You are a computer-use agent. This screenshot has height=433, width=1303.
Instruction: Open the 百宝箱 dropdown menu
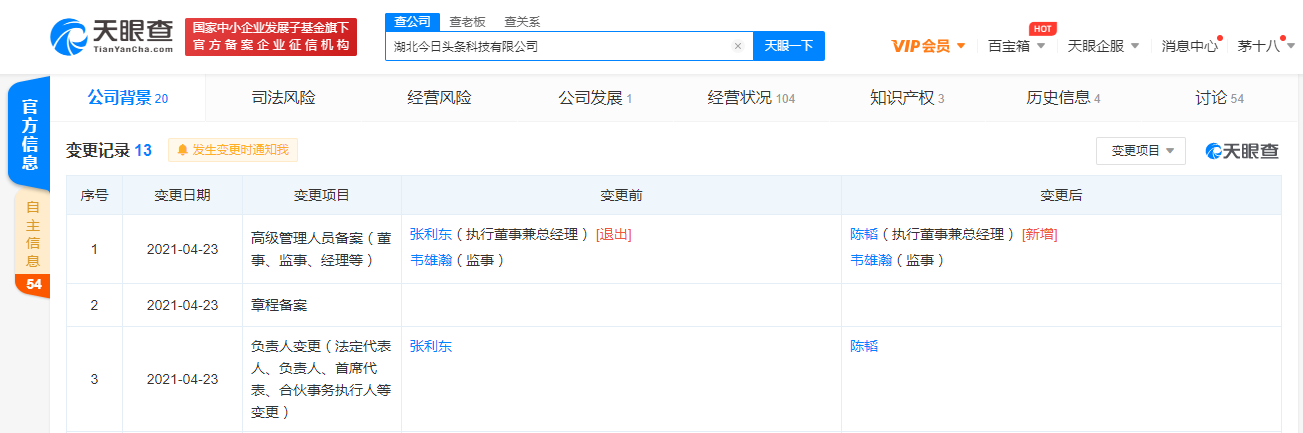coord(1016,46)
